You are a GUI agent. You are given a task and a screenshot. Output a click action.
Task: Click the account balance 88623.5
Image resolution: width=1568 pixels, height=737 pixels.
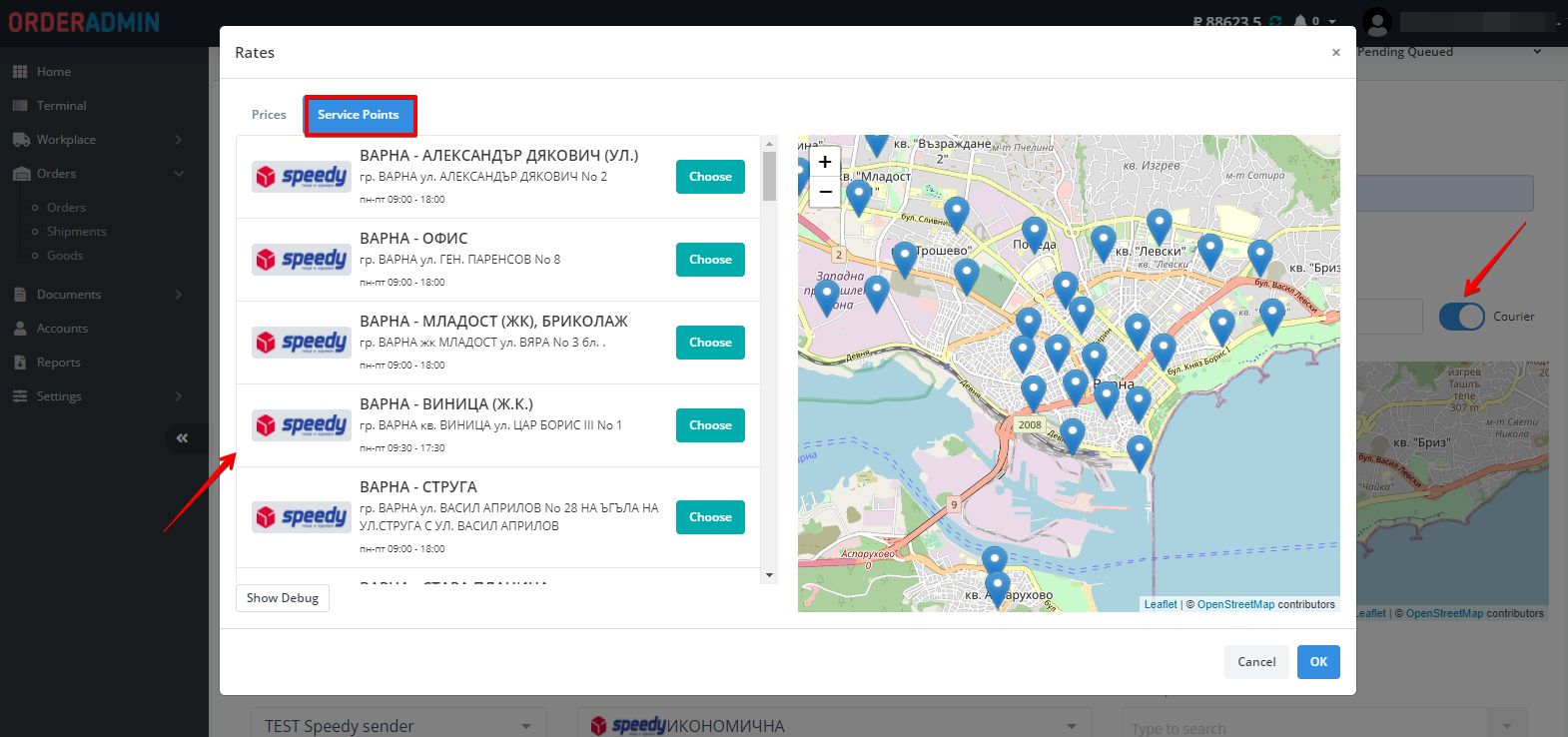point(1227,21)
